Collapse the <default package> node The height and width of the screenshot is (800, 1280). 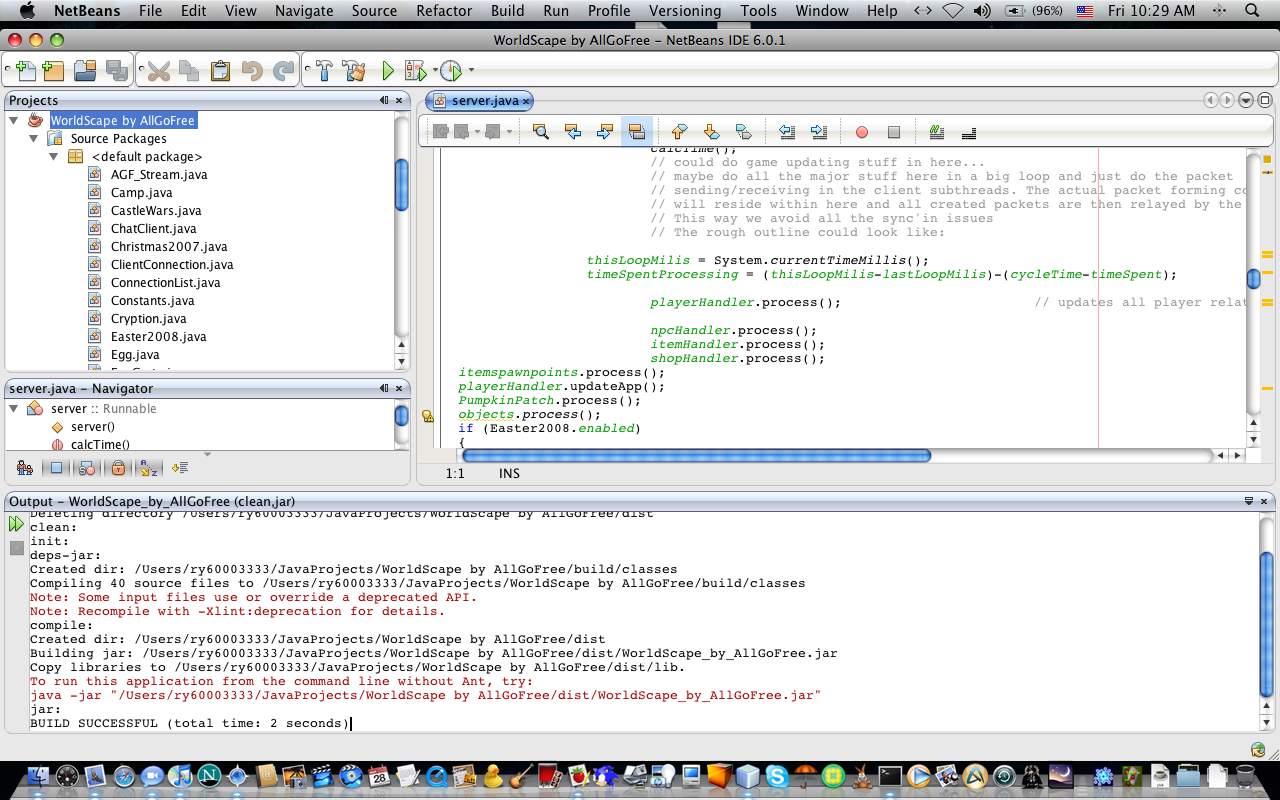(53, 156)
